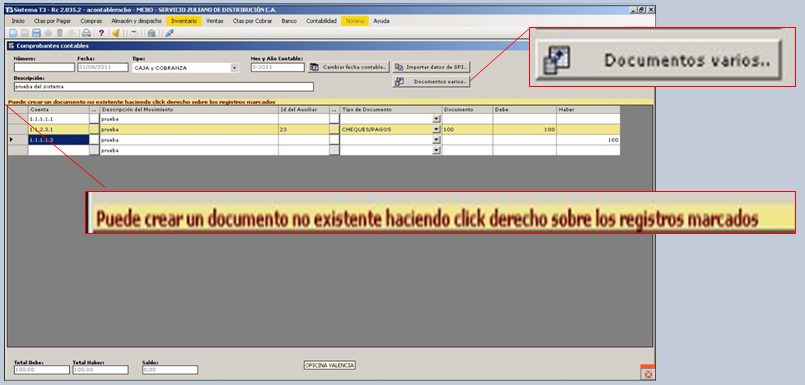Click the red X icon at window bottom corner
The height and width of the screenshot is (385, 805).
point(648,374)
